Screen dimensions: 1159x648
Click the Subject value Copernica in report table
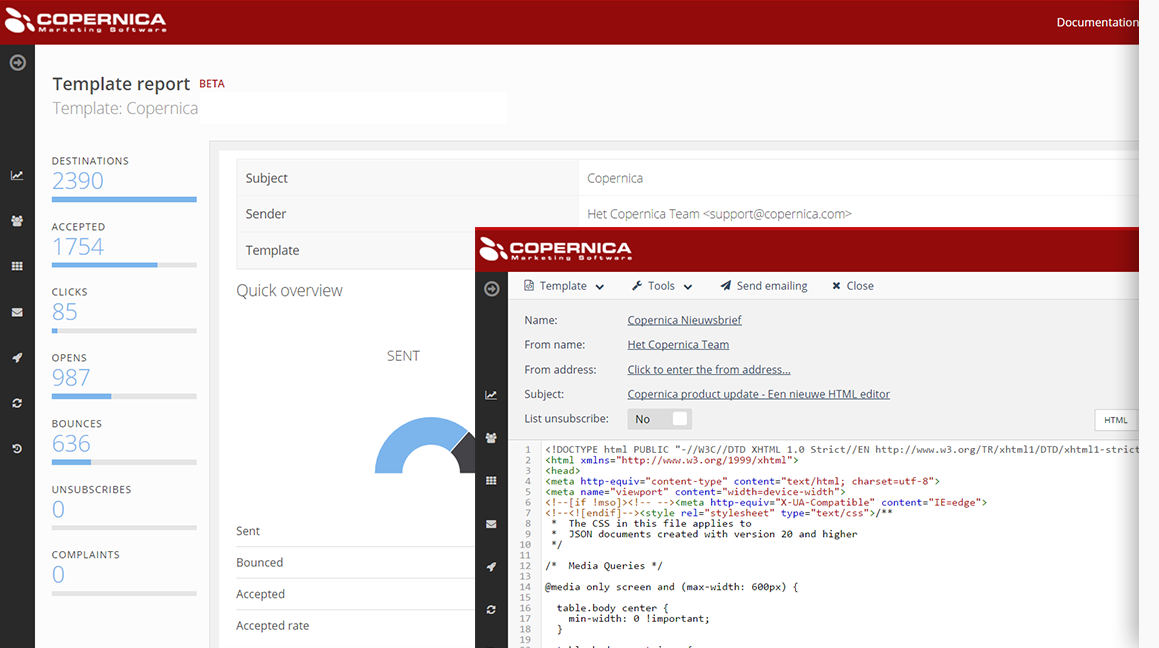click(614, 178)
